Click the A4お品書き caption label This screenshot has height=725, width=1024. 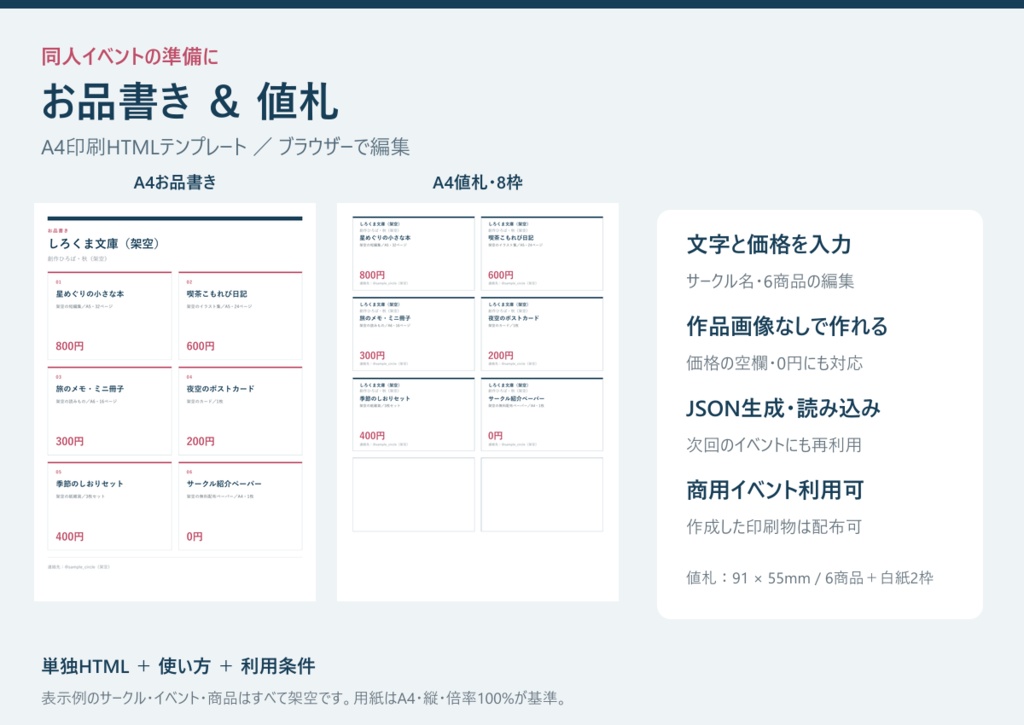(175, 183)
